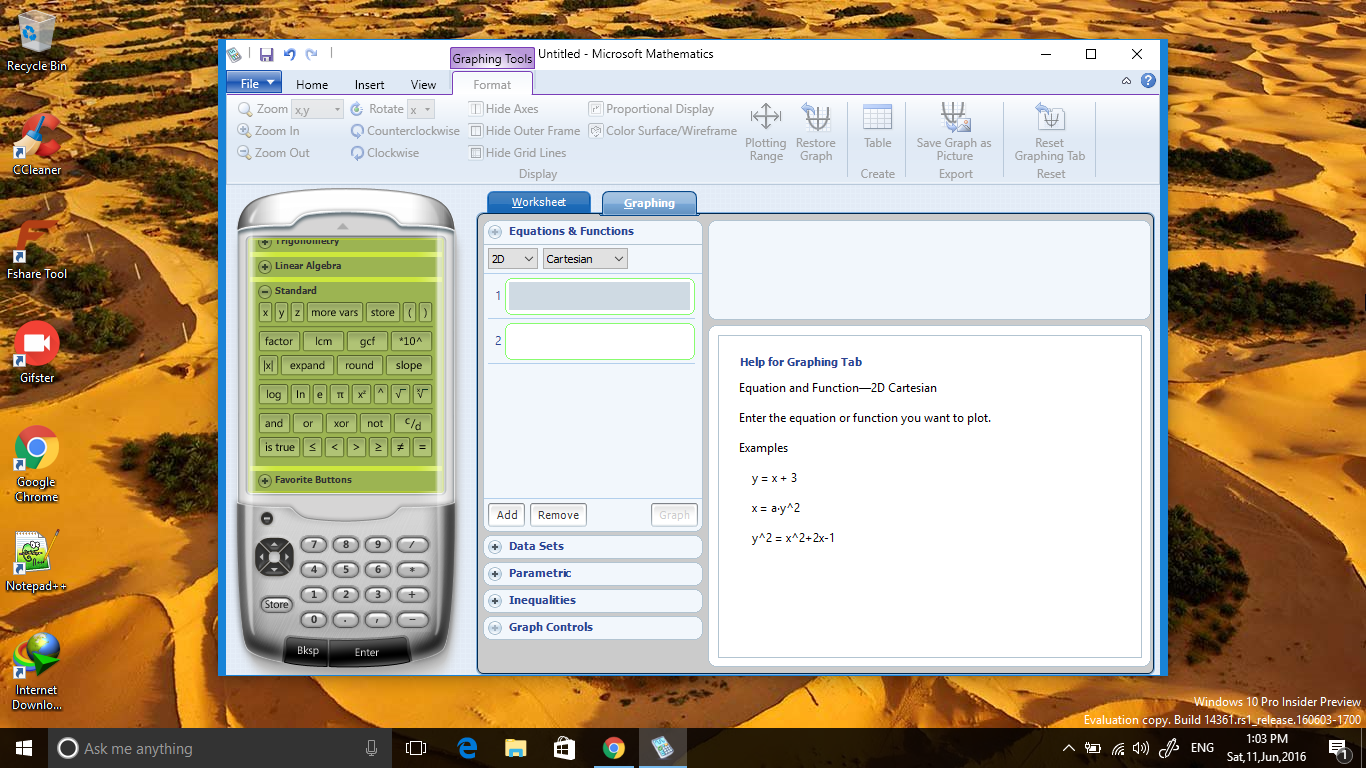Open the Rotate axis x dropdown
Viewport: 1366px width, 768px height.
coord(421,109)
